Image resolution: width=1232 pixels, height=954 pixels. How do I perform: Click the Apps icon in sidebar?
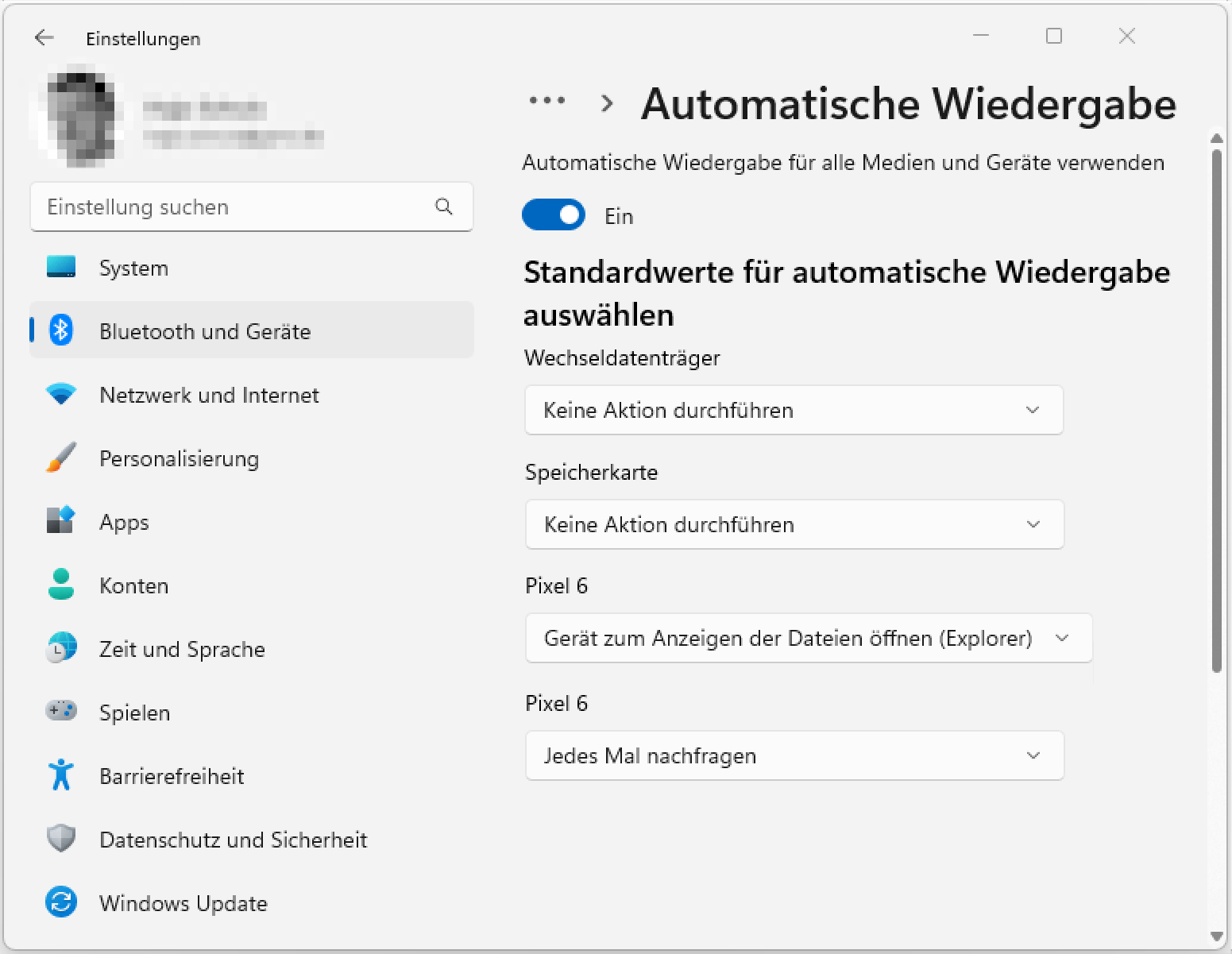coord(61,521)
